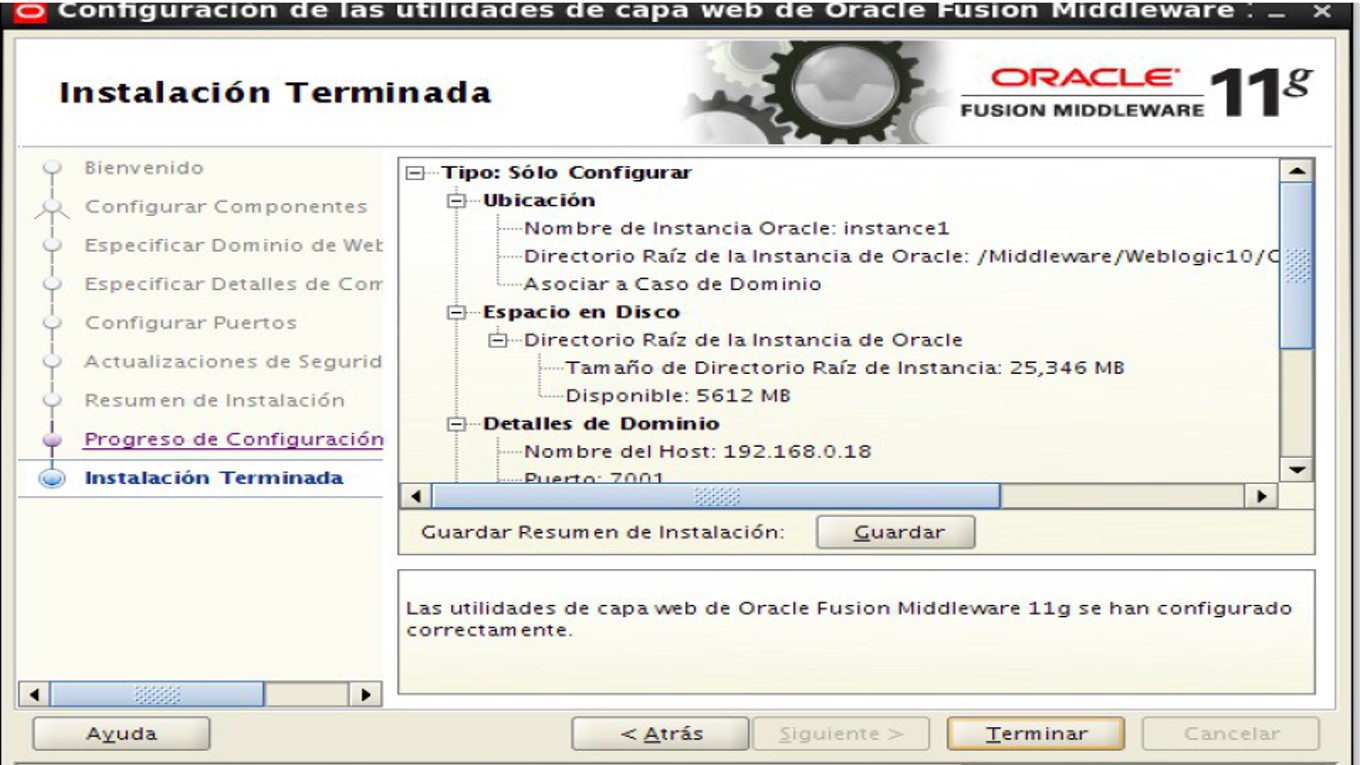Select Instalación Terminada step

pos(214,478)
